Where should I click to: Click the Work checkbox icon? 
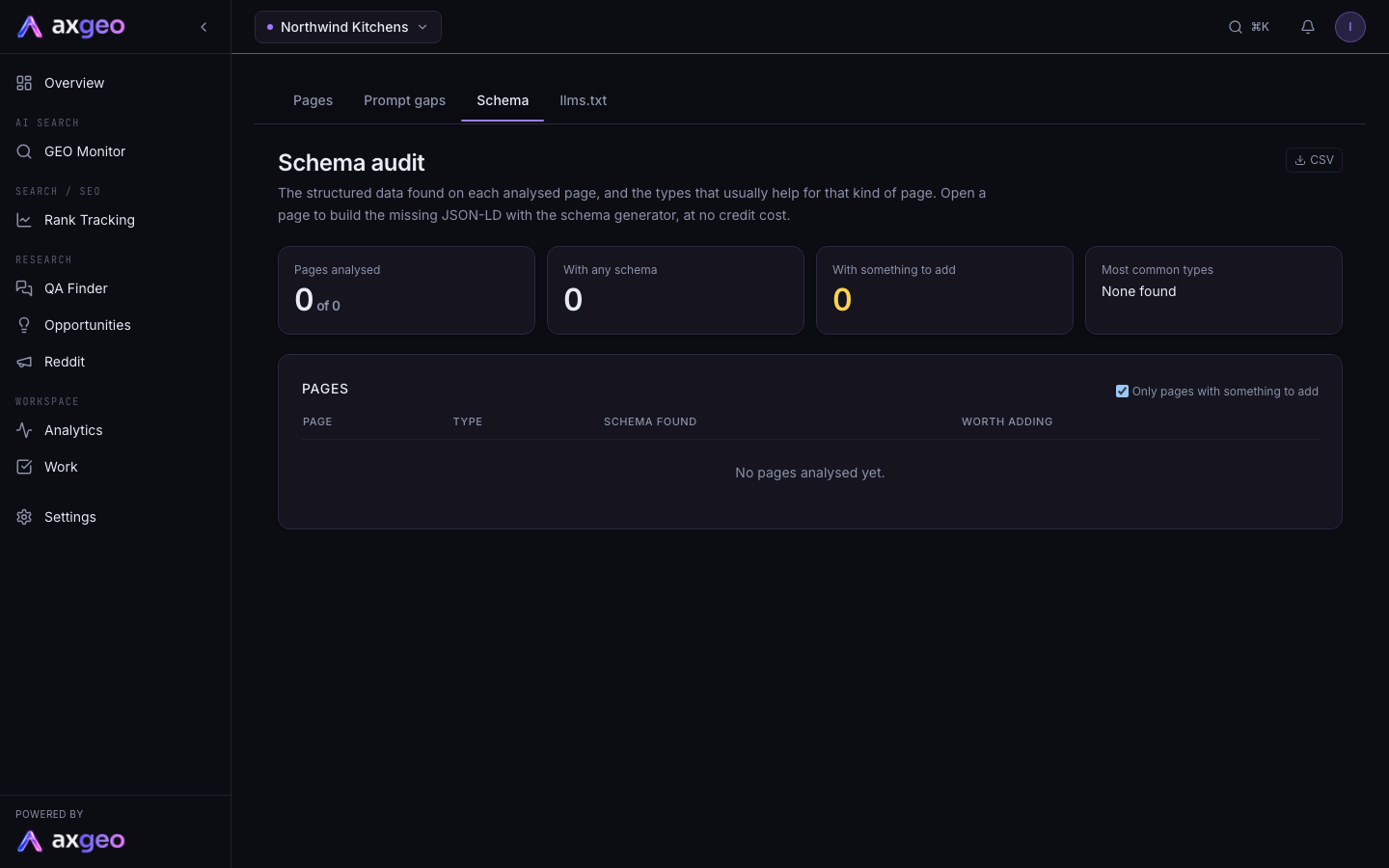(x=24, y=467)
